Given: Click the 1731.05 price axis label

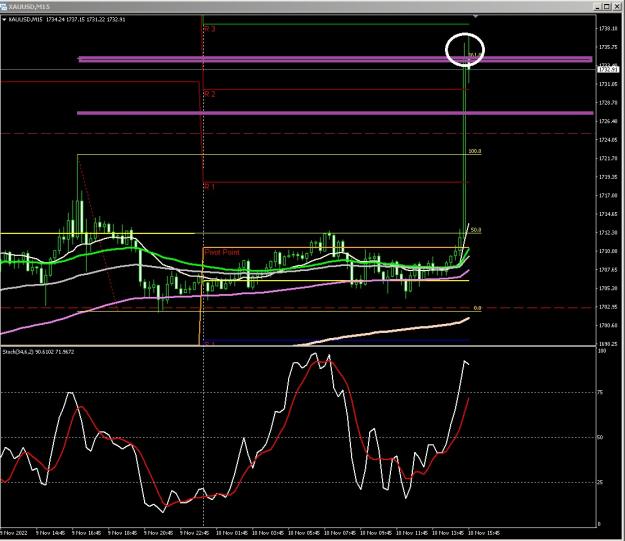Looking at the screenshot, I should [608, 84].
